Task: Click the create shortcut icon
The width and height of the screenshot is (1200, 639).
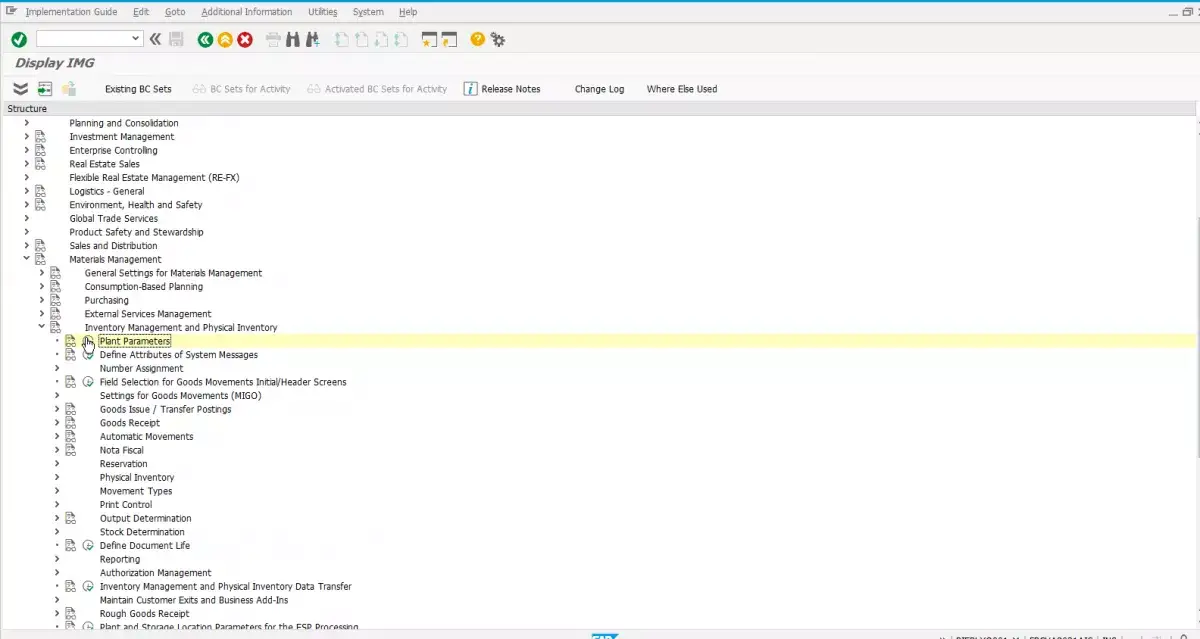Action: pyautogui.click(x=449, y=39)
